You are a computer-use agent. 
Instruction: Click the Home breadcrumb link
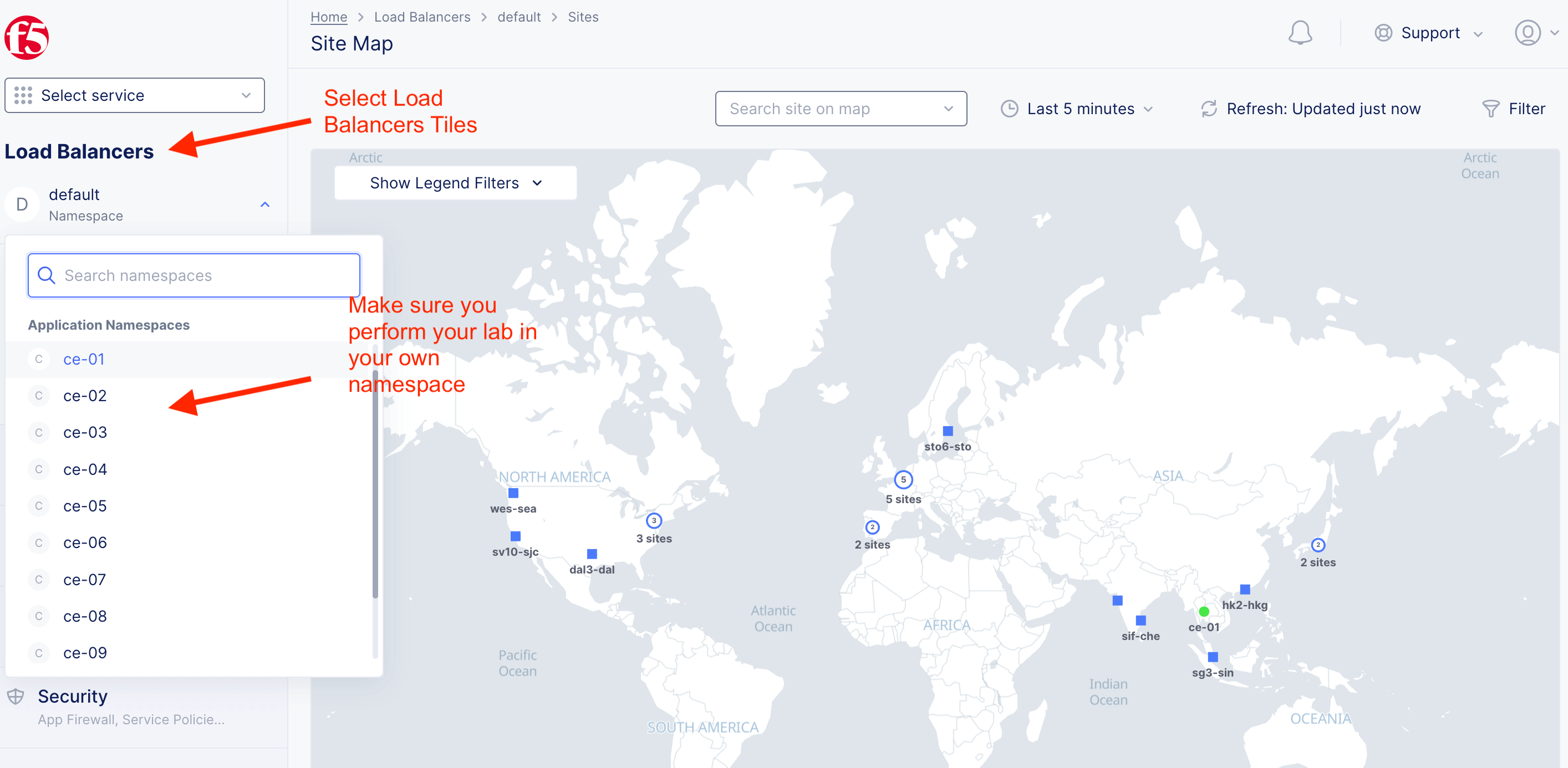[x=329, y=17]
